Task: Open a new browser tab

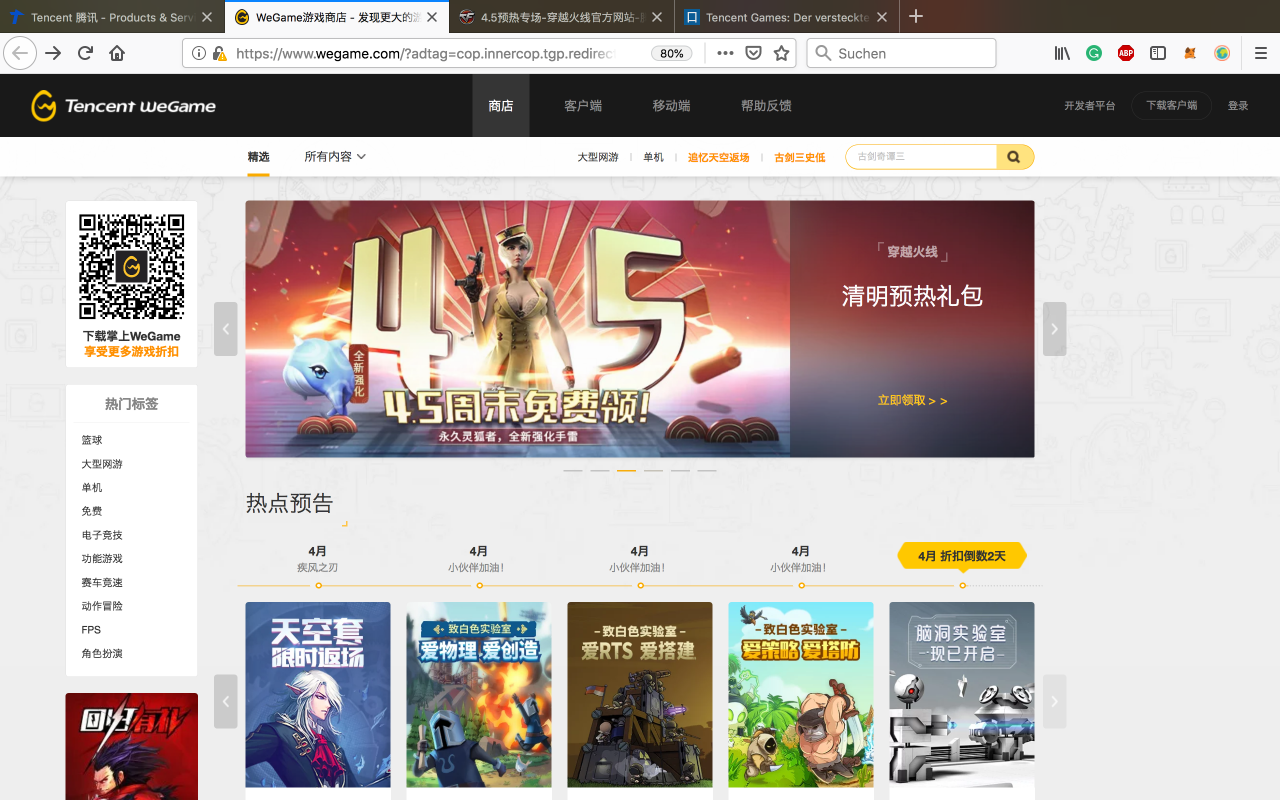Action: pyautogui.click(x=916, y=16)
